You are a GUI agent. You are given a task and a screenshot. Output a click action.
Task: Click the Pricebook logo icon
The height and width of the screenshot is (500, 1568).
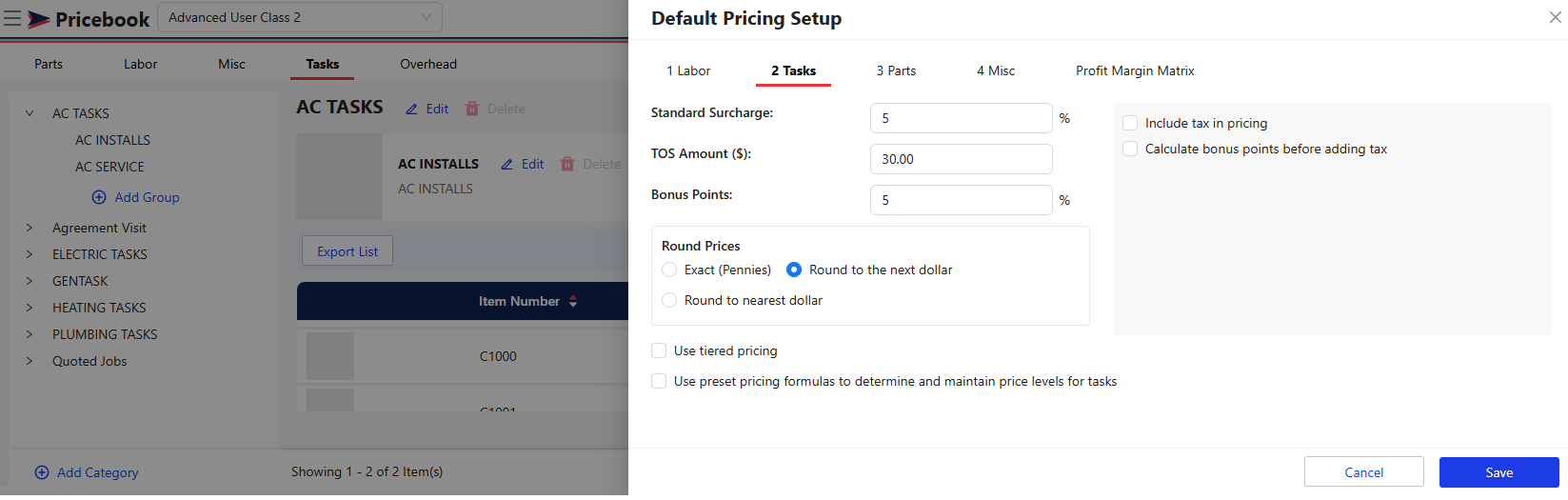(x=39, y=19)
